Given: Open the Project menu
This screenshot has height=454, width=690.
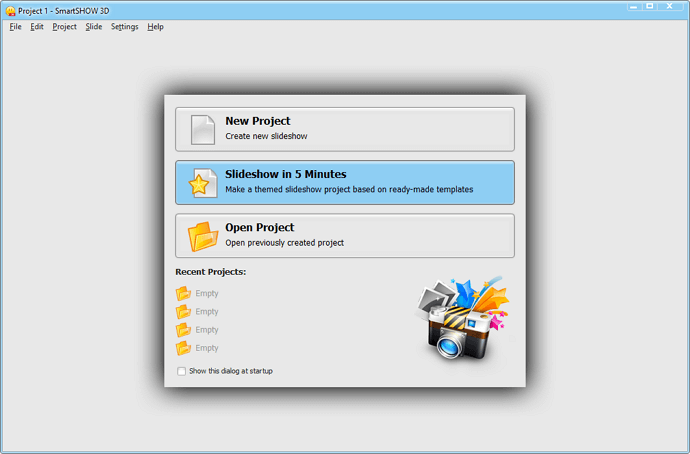Looking at the screenshot, I should pos(65,27).
